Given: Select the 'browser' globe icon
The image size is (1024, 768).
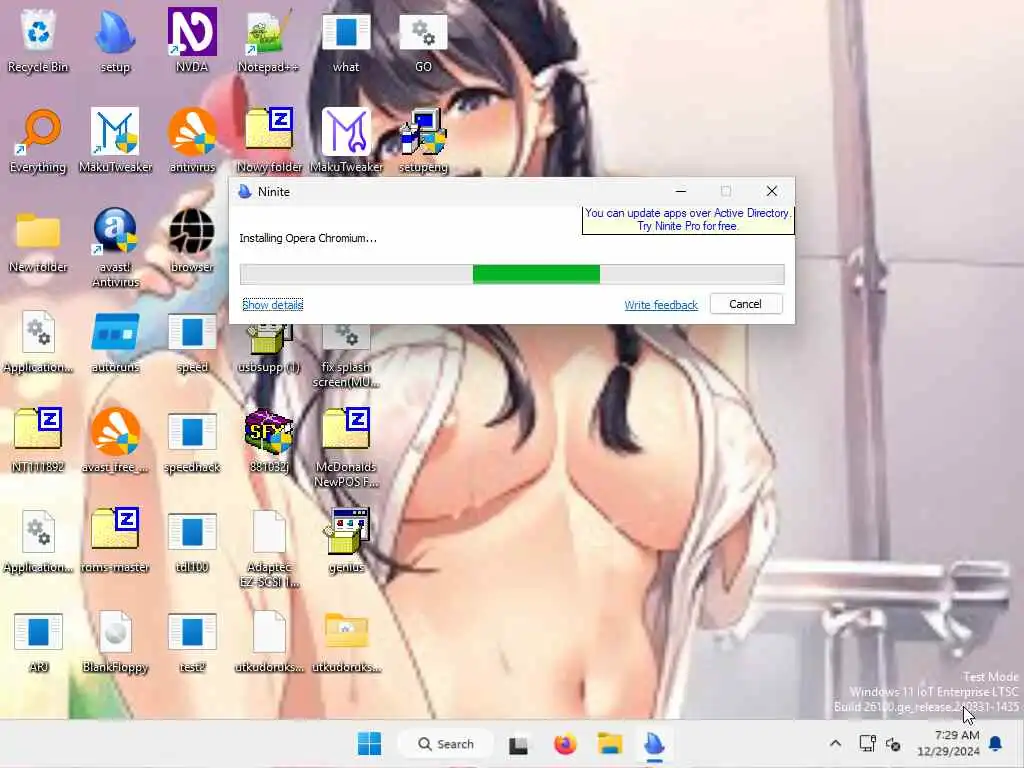Looking at the screenshot, I should [192, 240].
